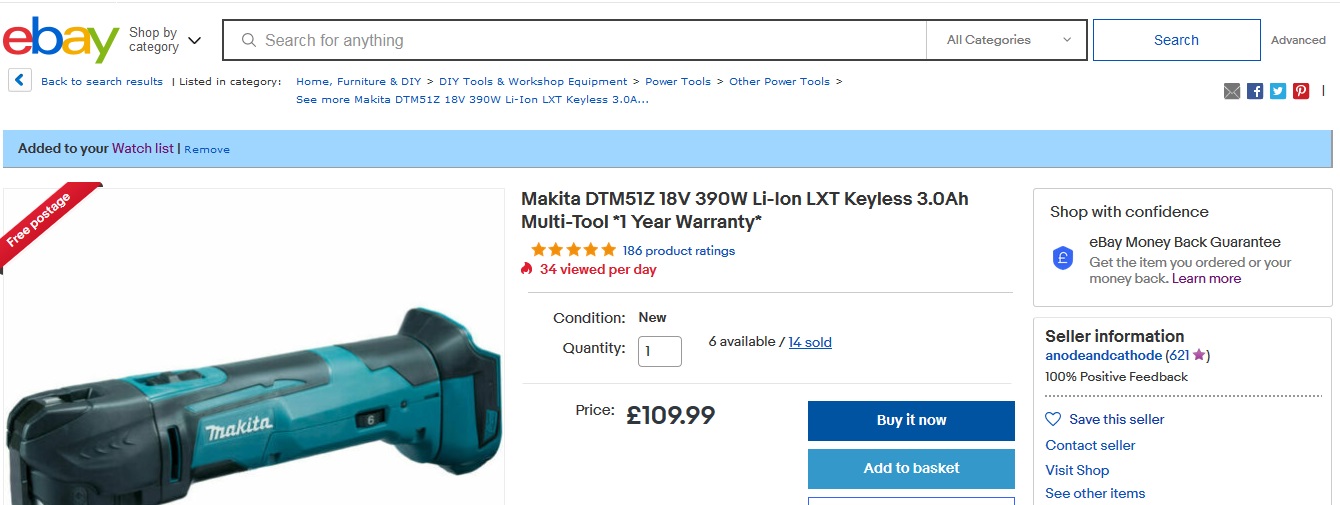The width and height of the screenshot is (1340, 505).
Task: Share the listing by email icon
Action: click(x=1232, y=91)
